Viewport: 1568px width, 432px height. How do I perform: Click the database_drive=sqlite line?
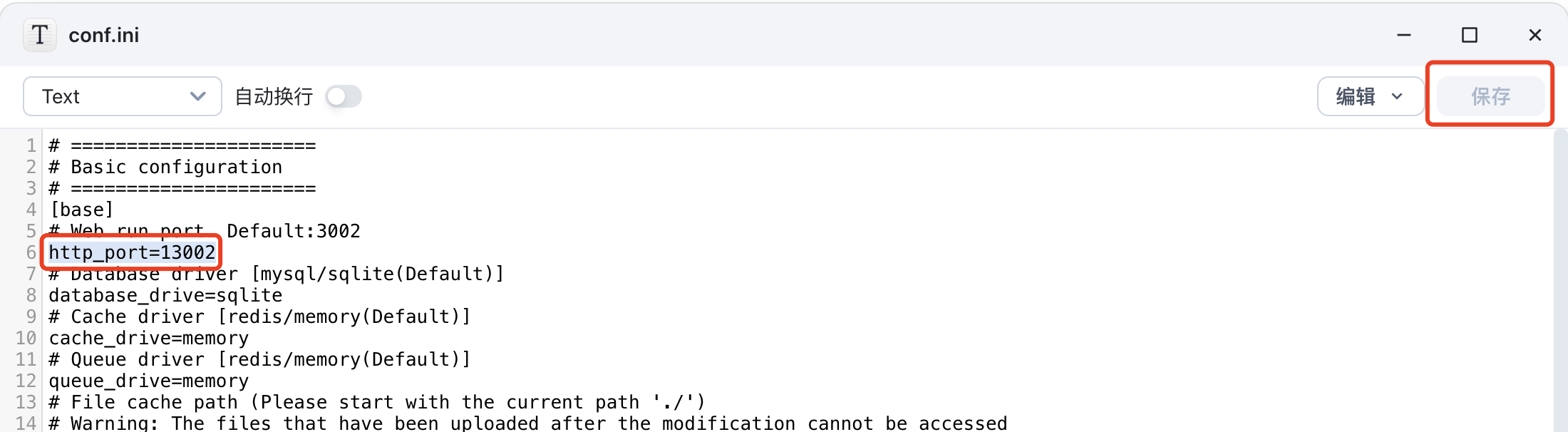165,295
